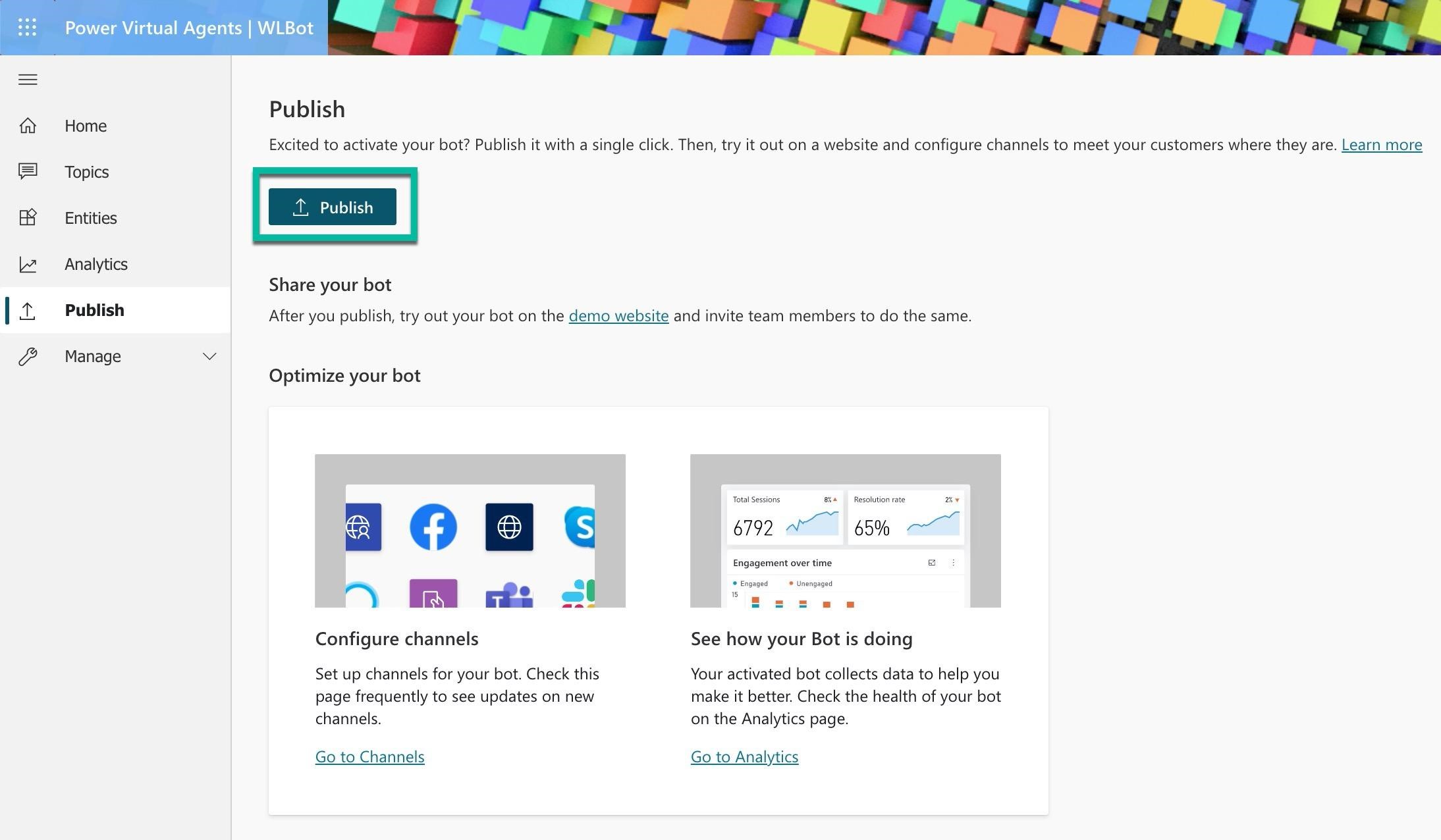Click the Publish navigation icon
The width and height of the screenshot is (1441, 840).
tap(27, 309)
